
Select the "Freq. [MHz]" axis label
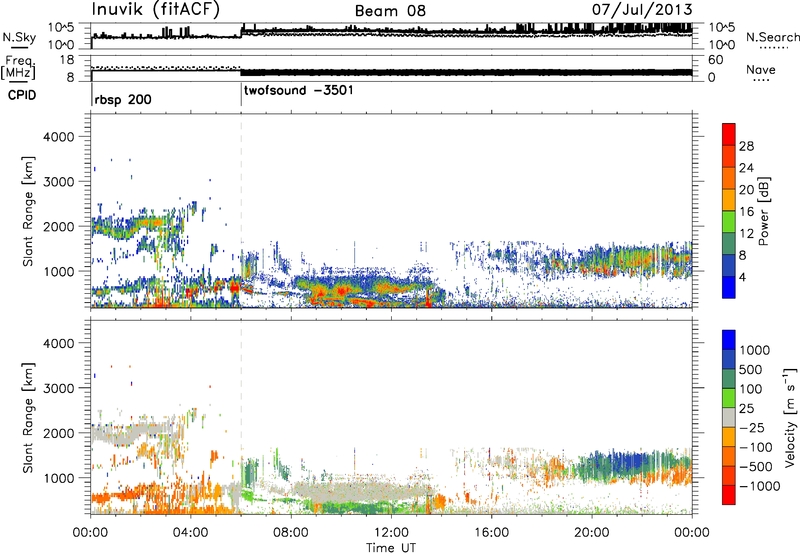pos(19,67)
